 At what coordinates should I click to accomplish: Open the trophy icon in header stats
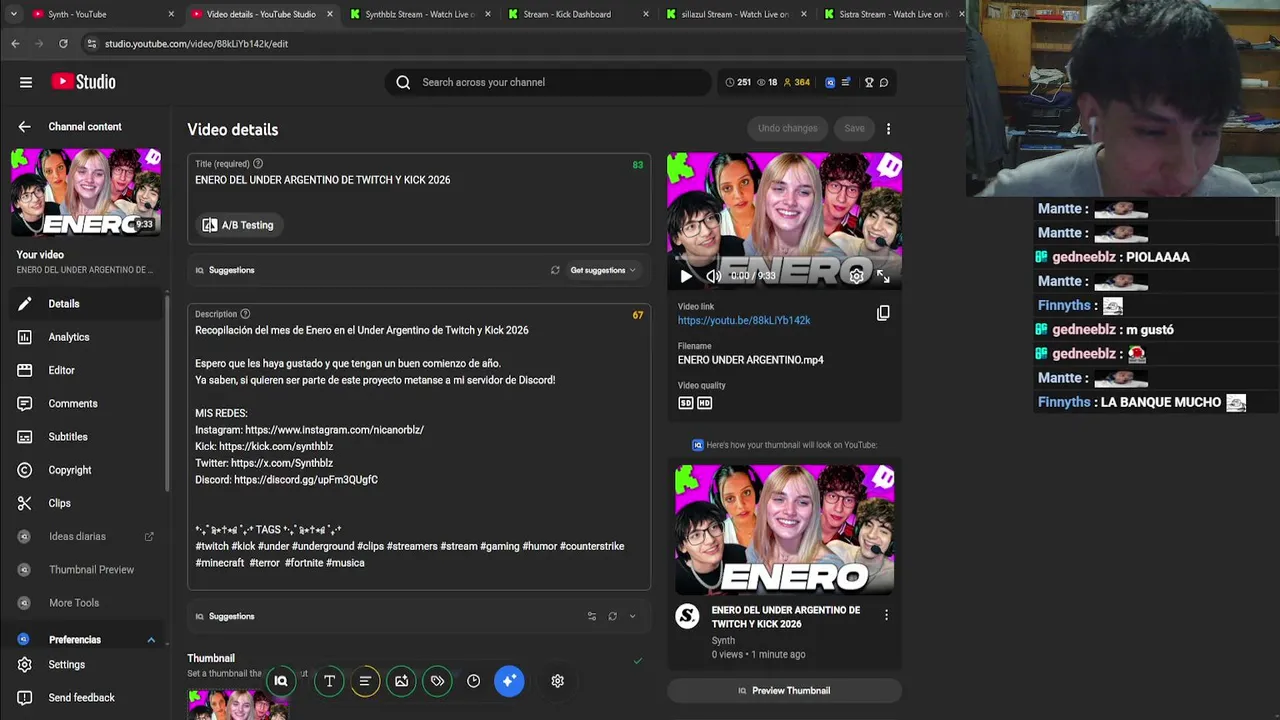click(x=869, y=82)
